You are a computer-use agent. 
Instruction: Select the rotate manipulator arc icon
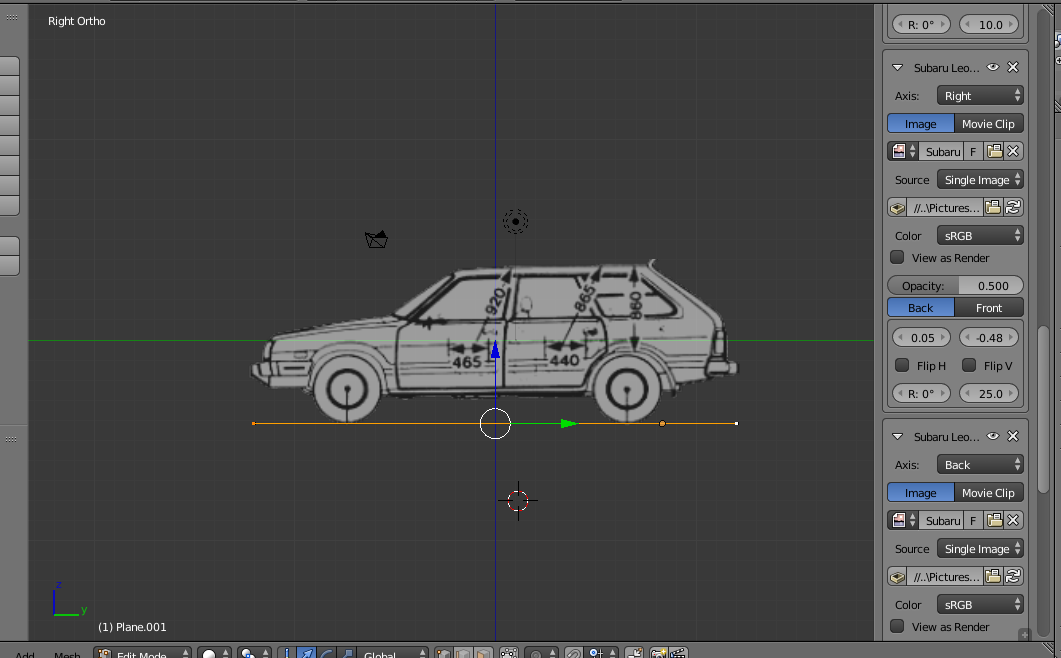coord(327,653)
